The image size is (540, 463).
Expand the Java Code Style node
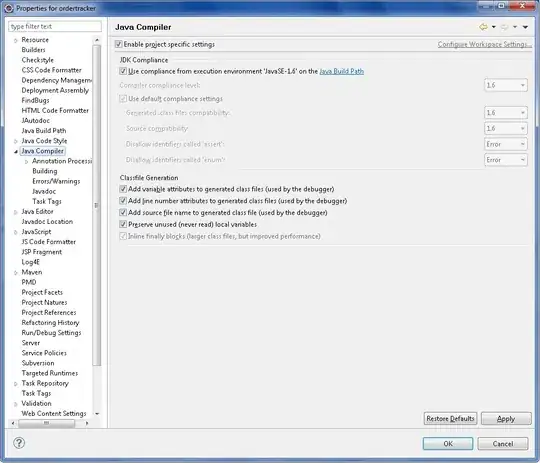tap(15, 141)
